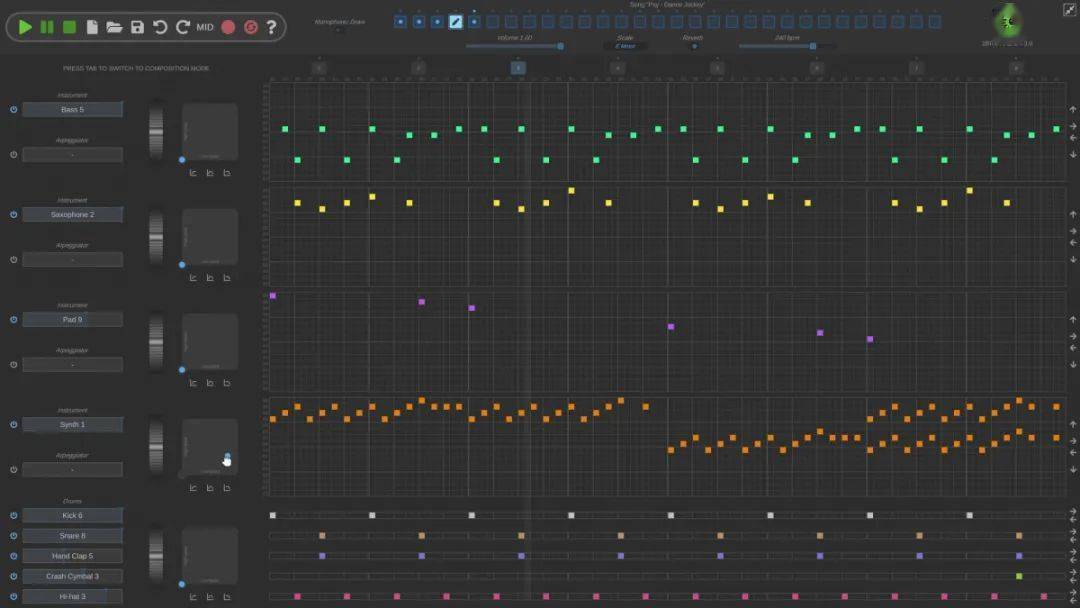The height and width of the screenshot is (608, 1080).
Task: Stop playback with the green square
Action: [70, 27]
